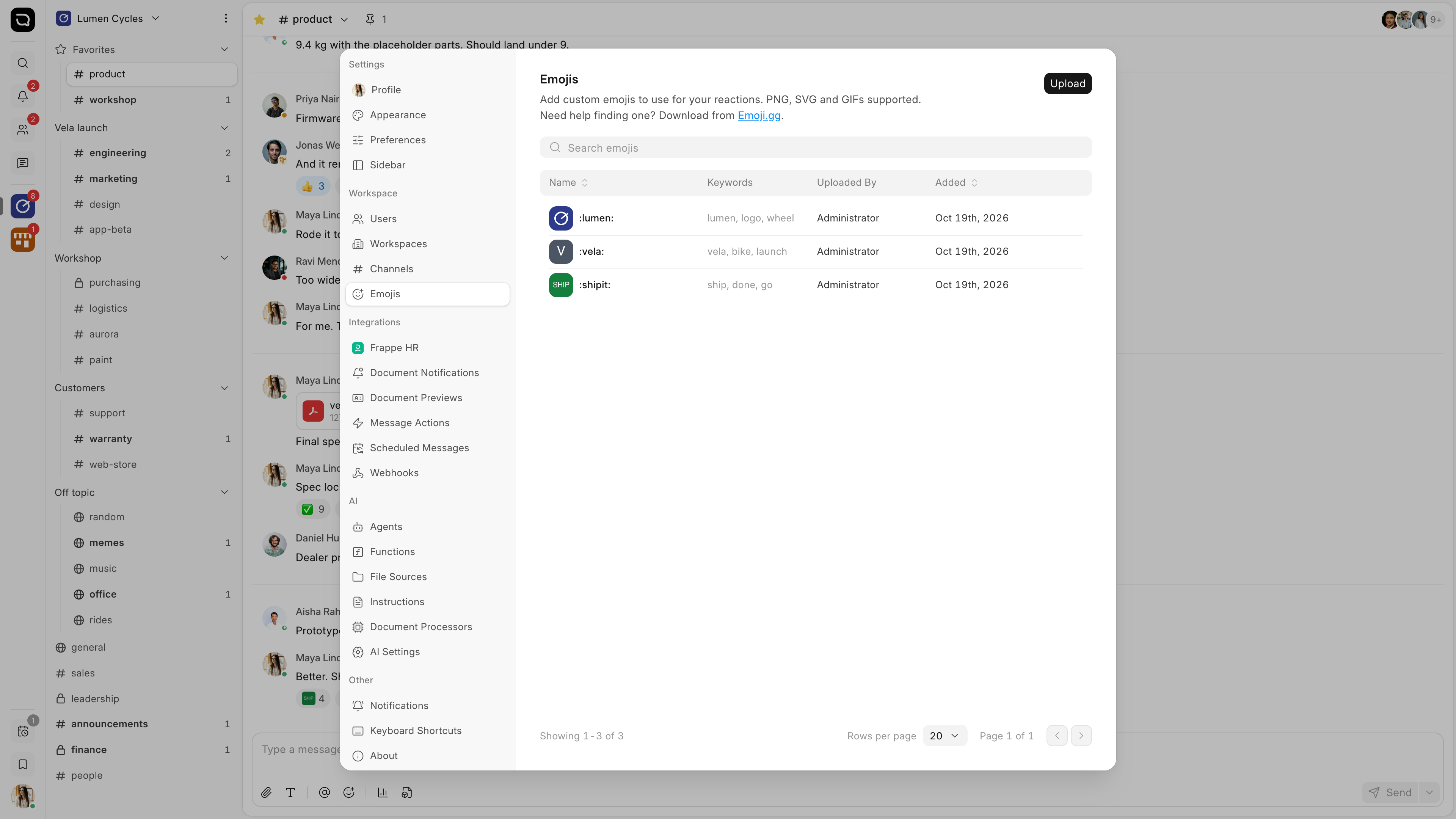Click the vela emoji image
The image size is (1456, 819).
[x=561, y=251]
